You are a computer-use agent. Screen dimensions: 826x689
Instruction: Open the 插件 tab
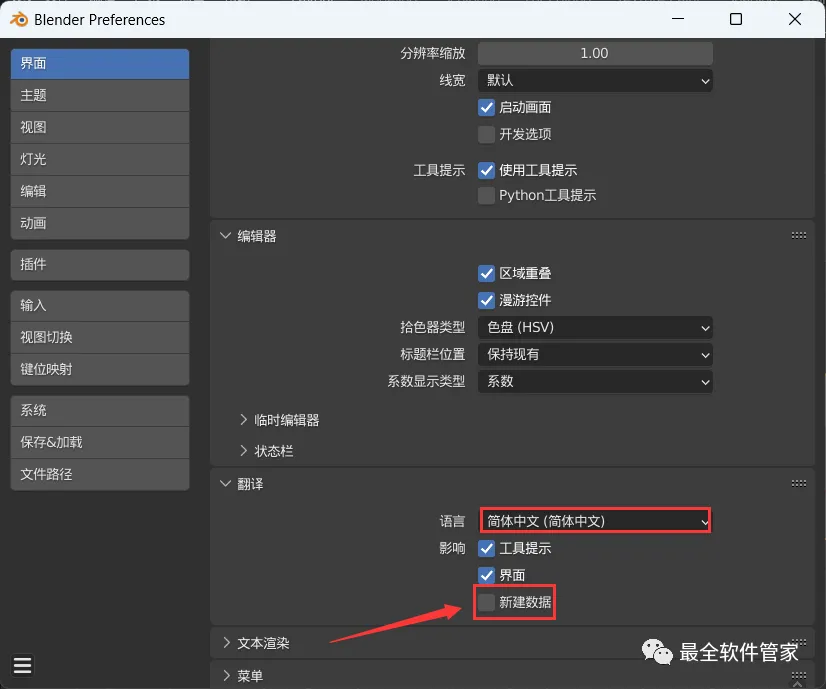point(100,264)
